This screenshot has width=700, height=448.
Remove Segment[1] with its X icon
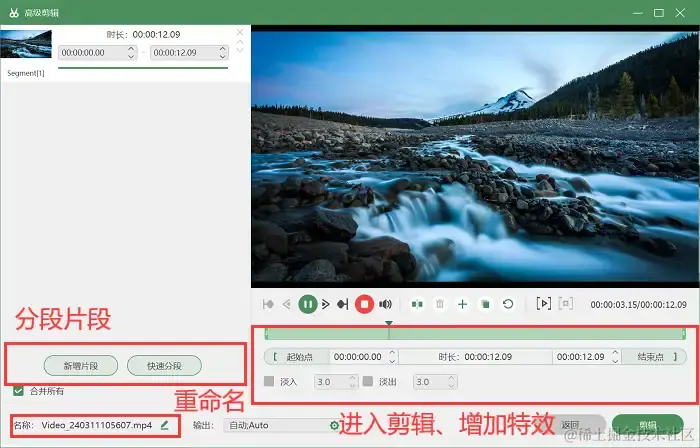[240, 32]
